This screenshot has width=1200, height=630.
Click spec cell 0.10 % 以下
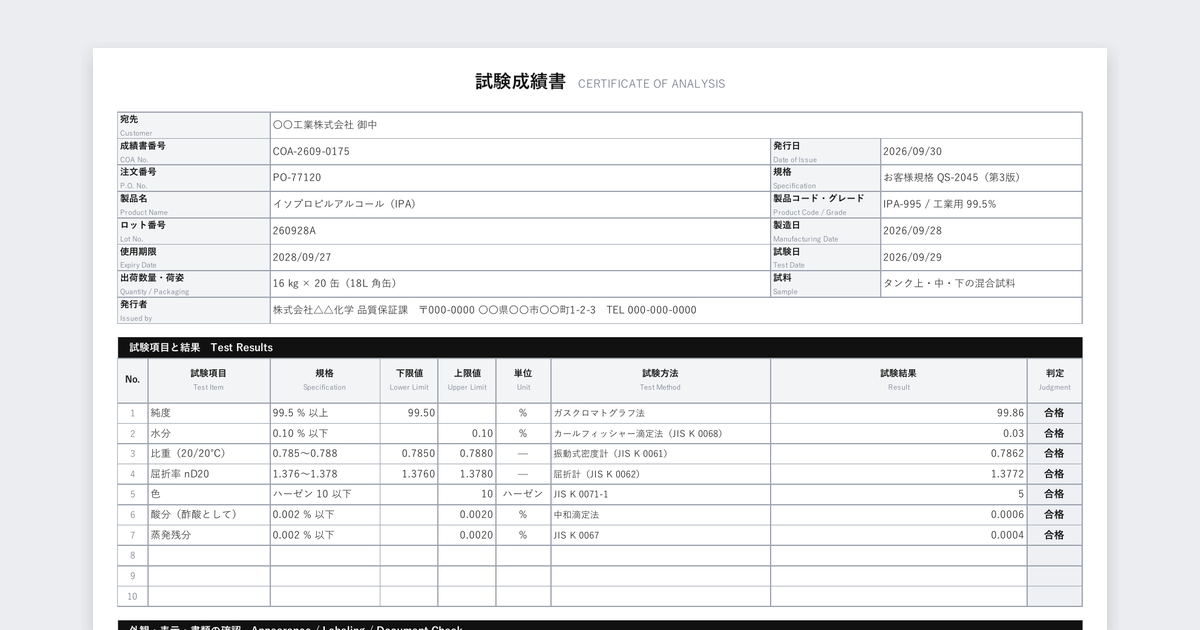[x=325, y=434]
